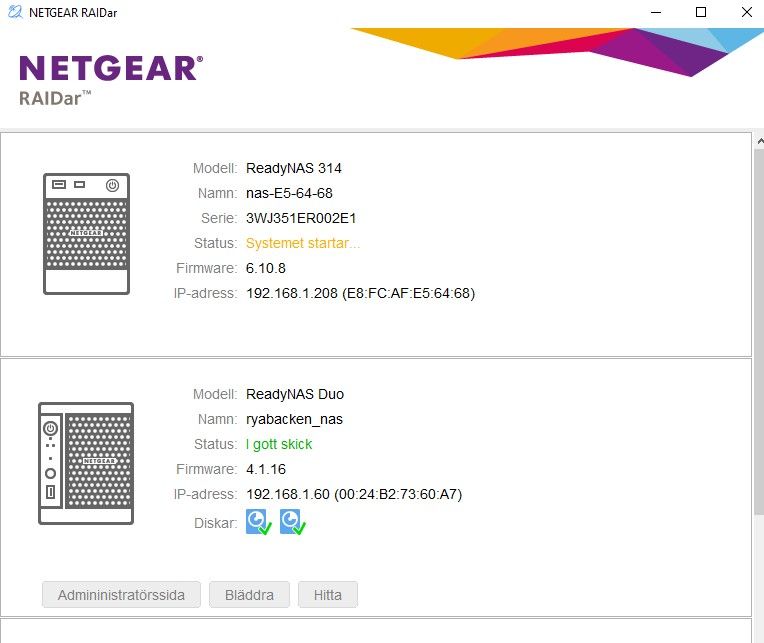This screenshot has height=643, width=764.
Task: Click the Serie label
Action: tap(219, 218)
